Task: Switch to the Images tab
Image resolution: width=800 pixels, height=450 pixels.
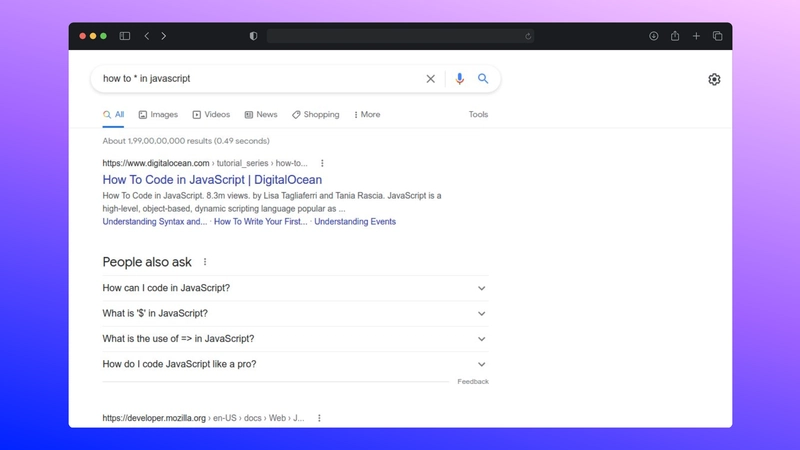Action: (158, 115)
